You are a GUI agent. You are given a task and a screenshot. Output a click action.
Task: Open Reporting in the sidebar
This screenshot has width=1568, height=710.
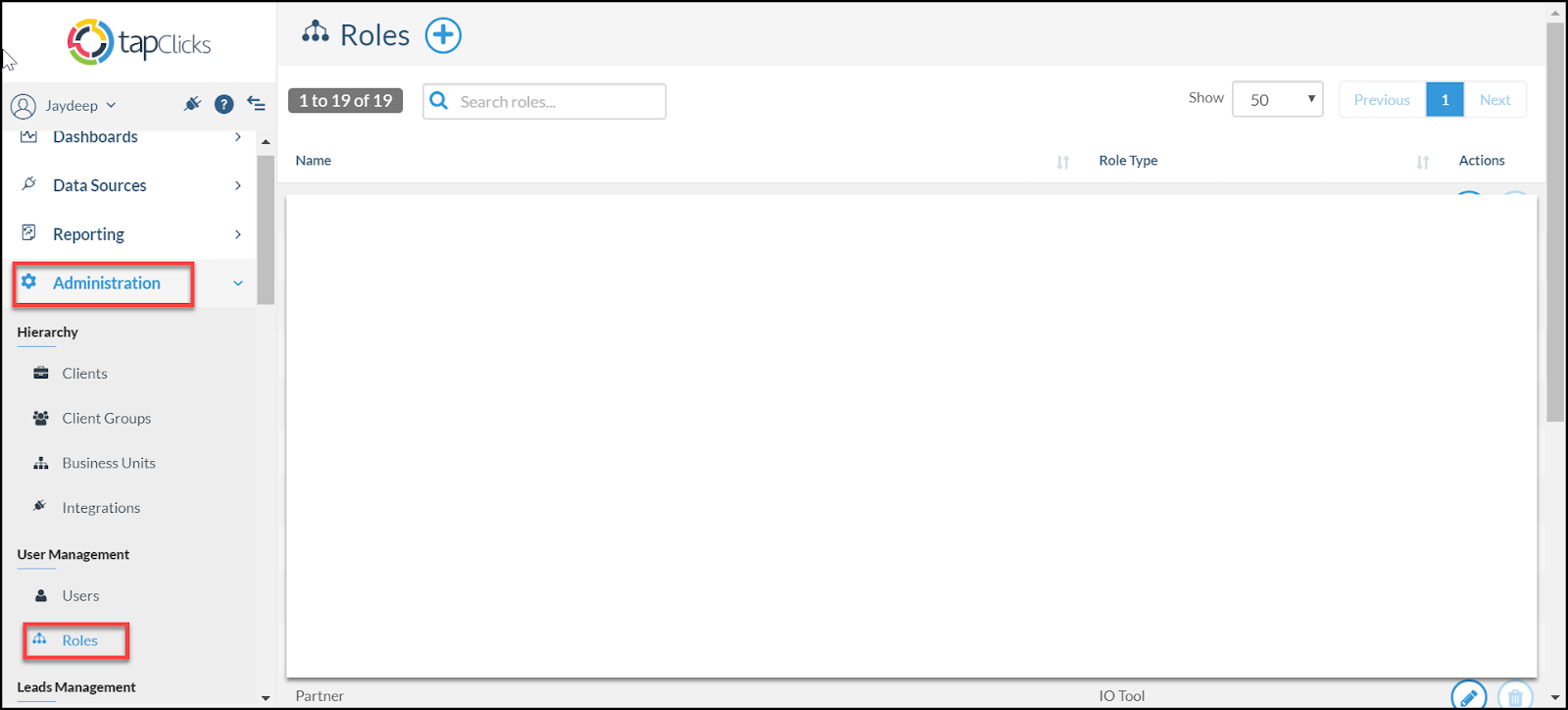(x=88, y=234)
